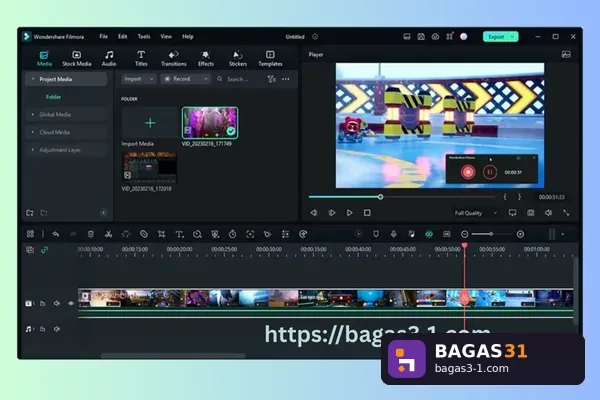The image size is (600, 400).
Task: Click the timeline layout grid icon
Action: (x=30, y=234)
